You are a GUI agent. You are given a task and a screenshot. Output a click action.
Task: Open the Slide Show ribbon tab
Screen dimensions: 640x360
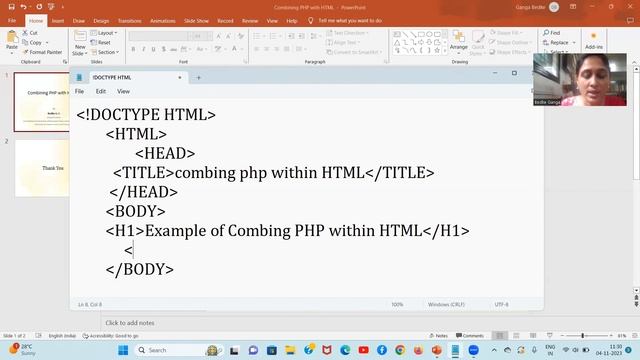(196, 20)
